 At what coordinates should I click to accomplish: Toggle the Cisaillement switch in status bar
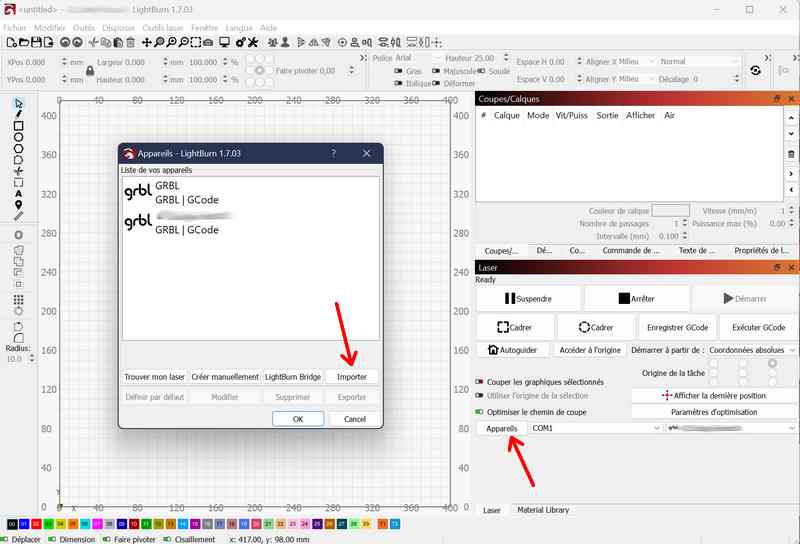coord(168,539)
